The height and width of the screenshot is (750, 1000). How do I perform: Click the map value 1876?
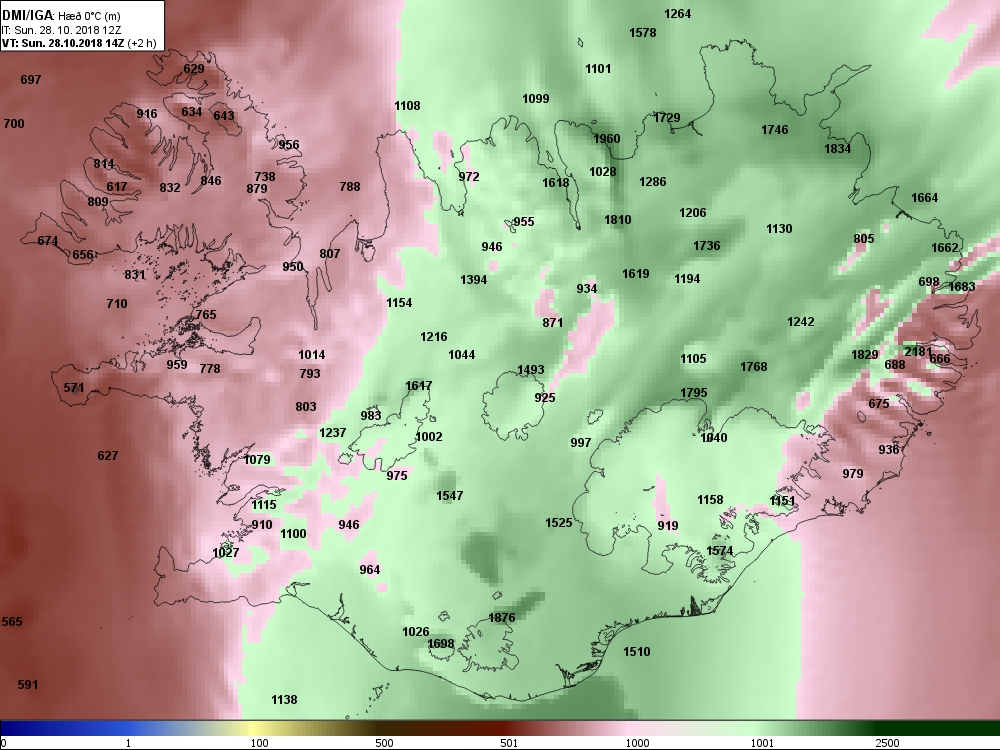(501, 617)
